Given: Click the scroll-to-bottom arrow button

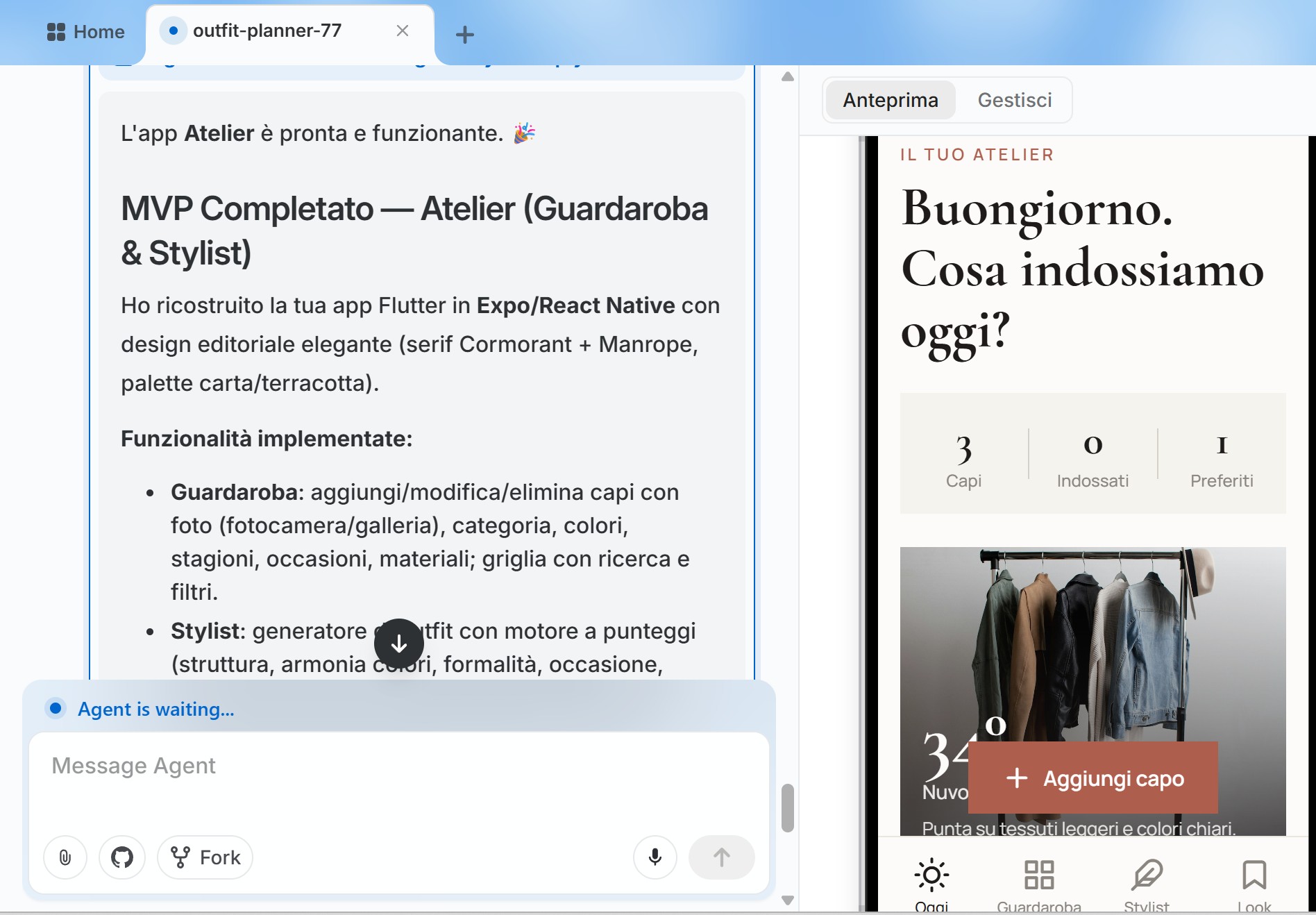Looking at the screenshot, I should [399, 644].
